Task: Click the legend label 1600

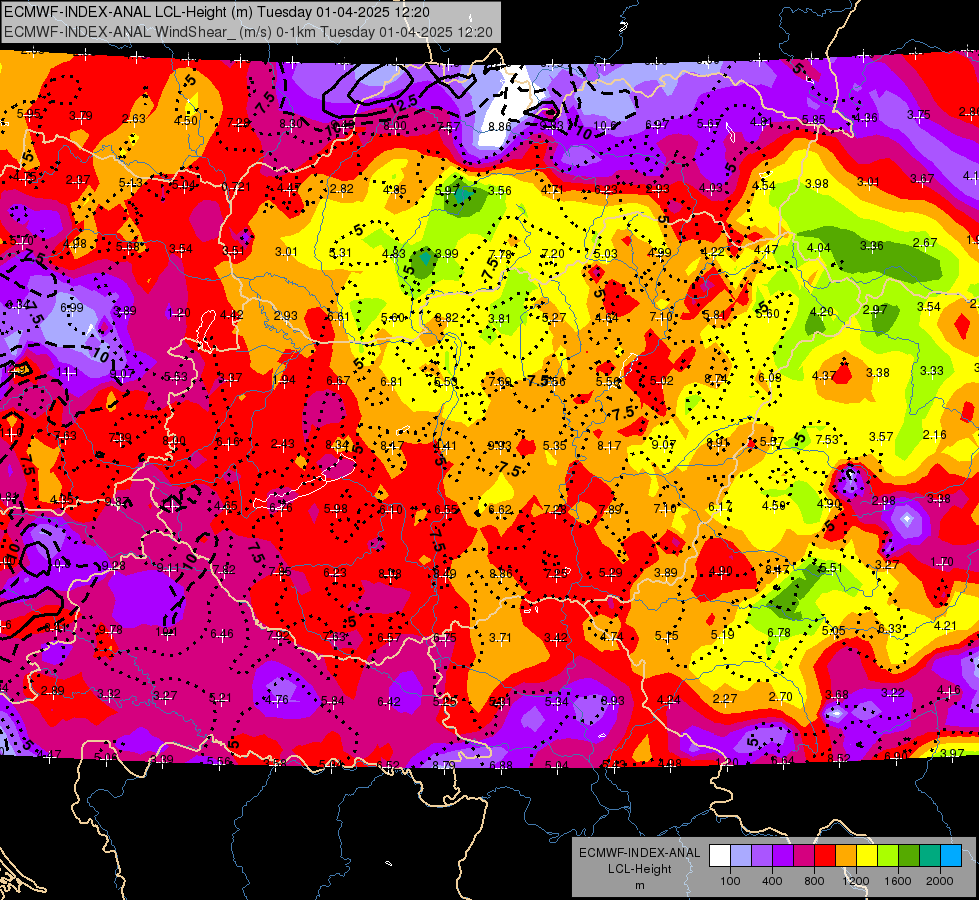Action: click(898, 881)
